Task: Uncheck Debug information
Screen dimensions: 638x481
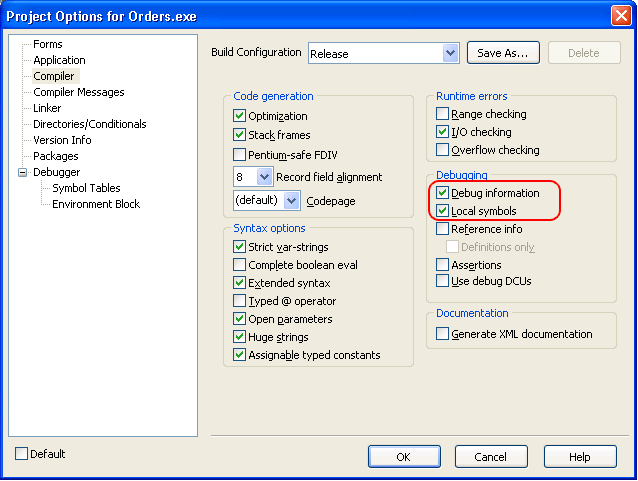Action: tap(443, 193)
